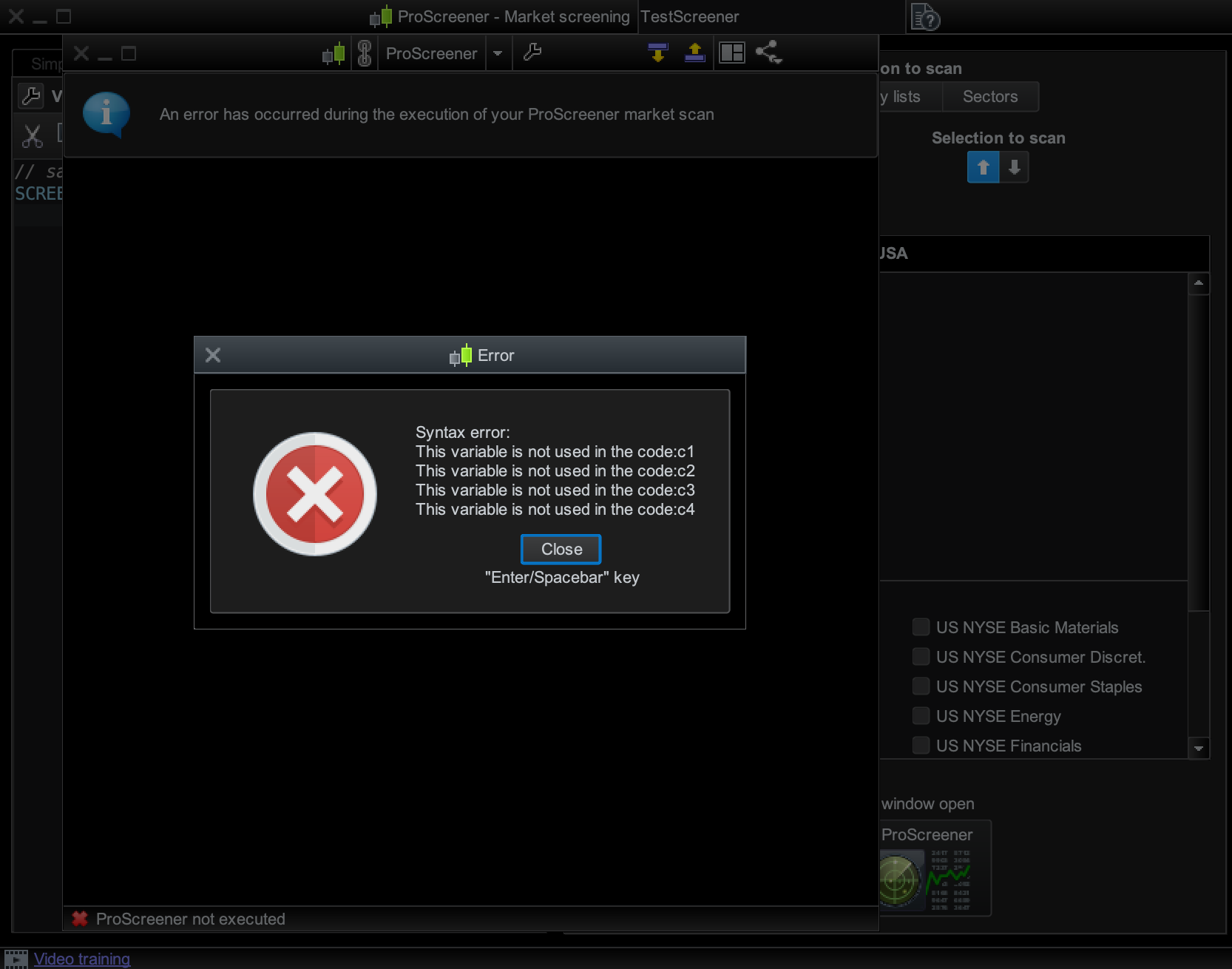Click the "code:c4" error line
Image resolution: width=1232 pixels, height=969 pixels.
pos(555,509)
